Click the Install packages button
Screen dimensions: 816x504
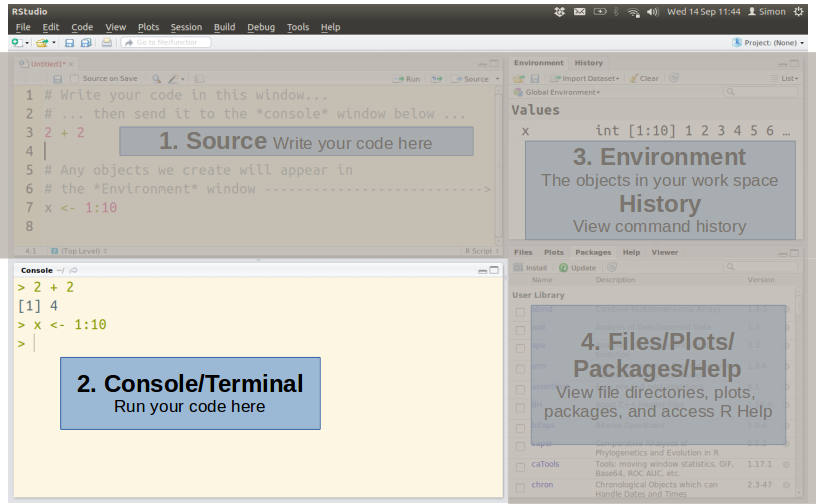click(x=530, y=268)
